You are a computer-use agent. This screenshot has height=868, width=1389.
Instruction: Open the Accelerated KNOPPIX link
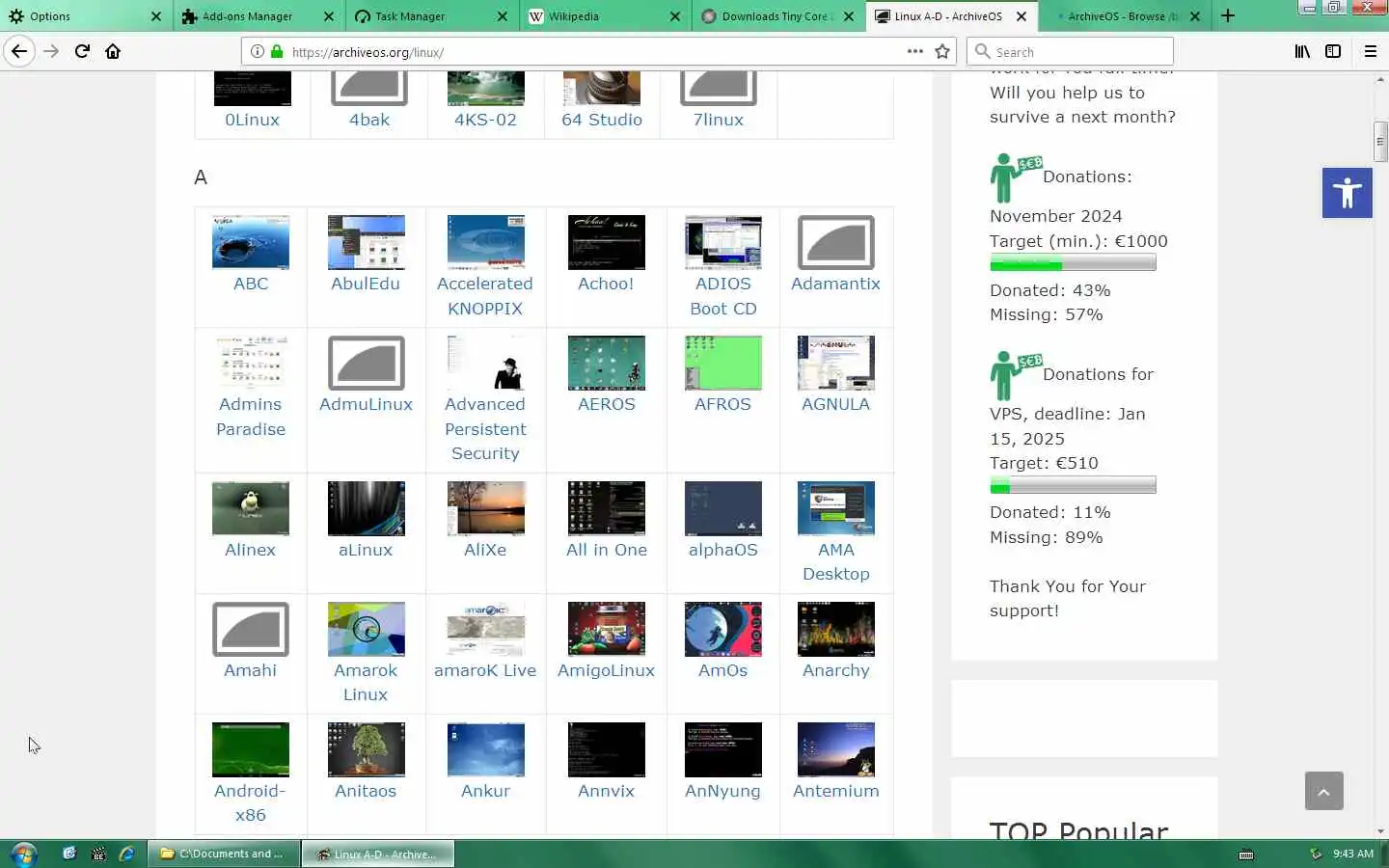485,296
